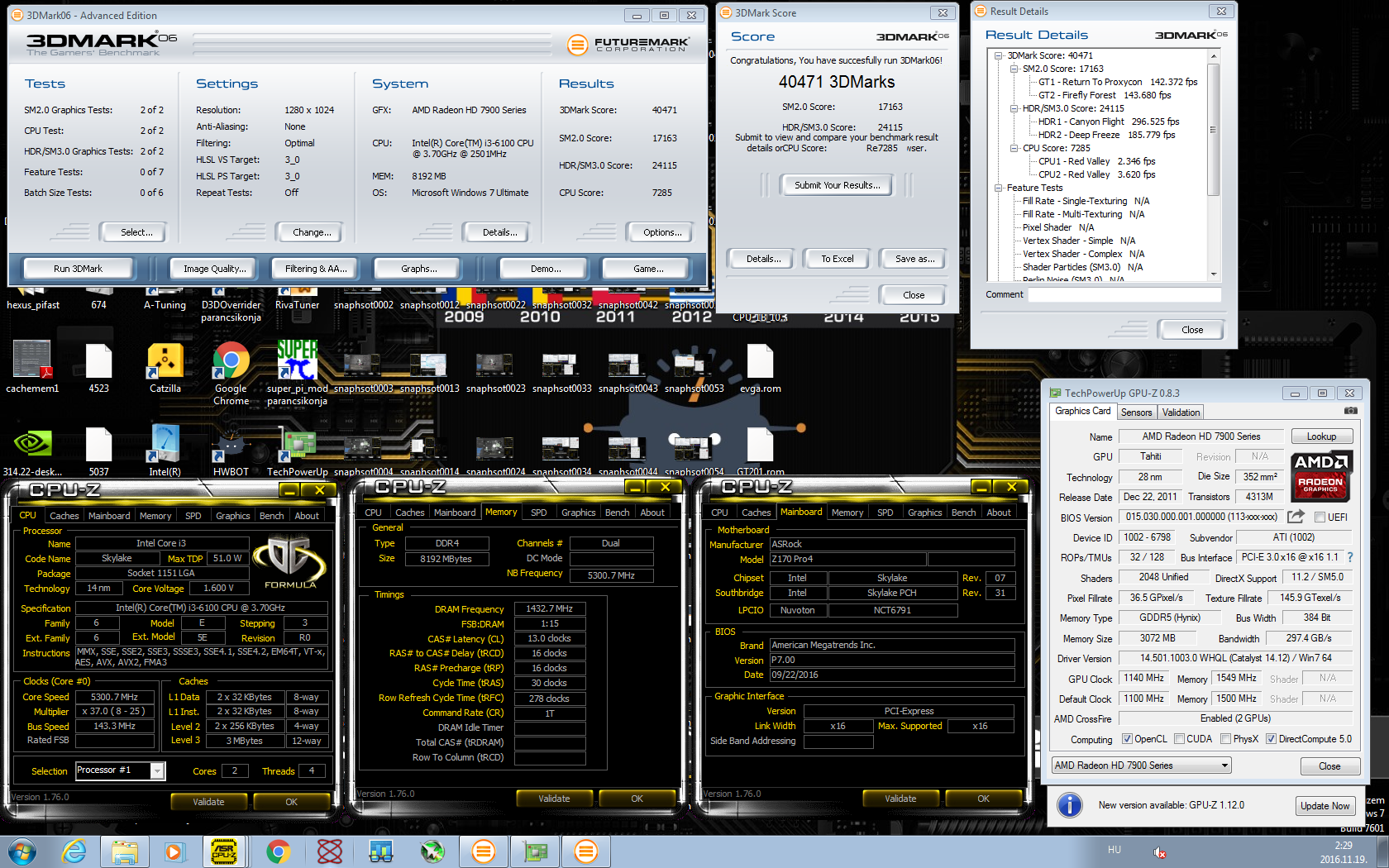Open Windows Media Player from the taskbar
This screenshot has width=1389, height=868.
pyautogui.click(x=174, y=851)
